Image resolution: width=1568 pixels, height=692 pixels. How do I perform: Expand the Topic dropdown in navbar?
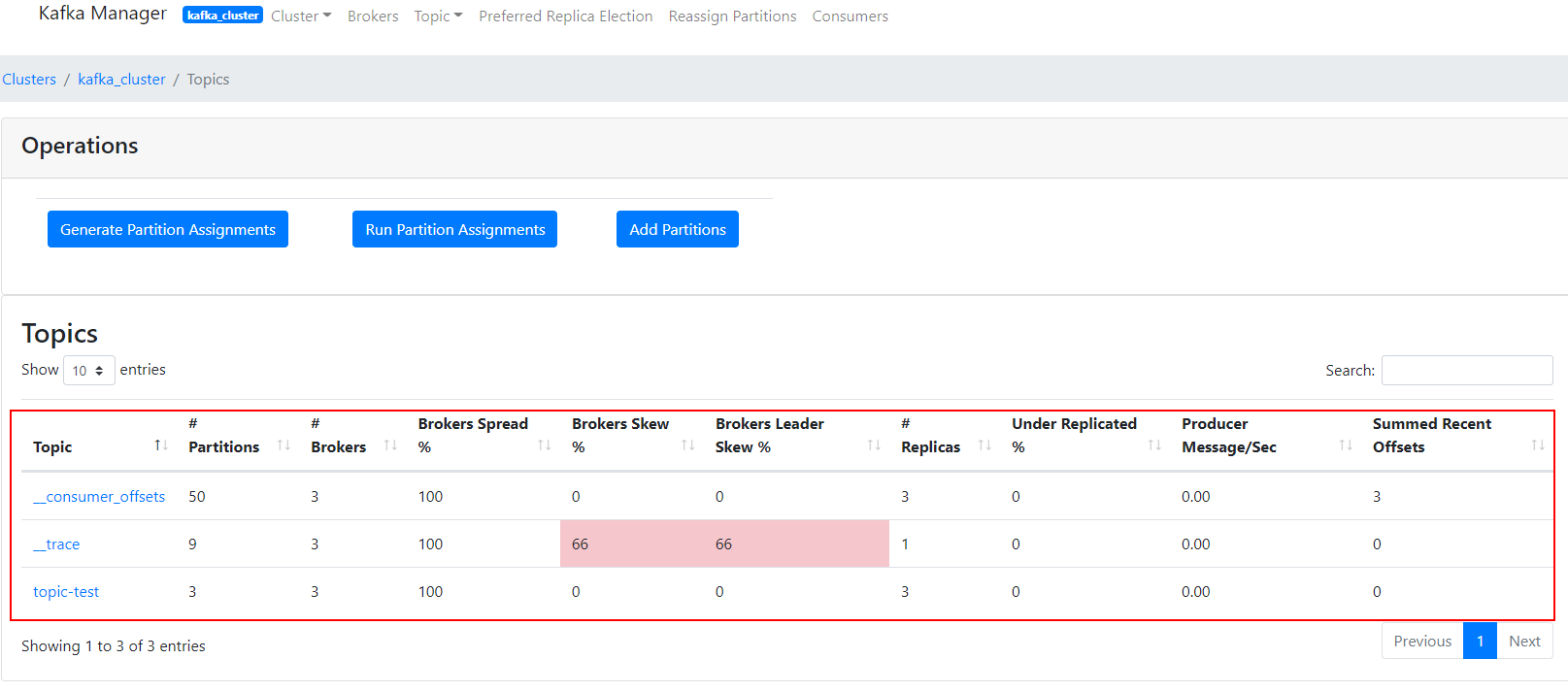[438, 16]
